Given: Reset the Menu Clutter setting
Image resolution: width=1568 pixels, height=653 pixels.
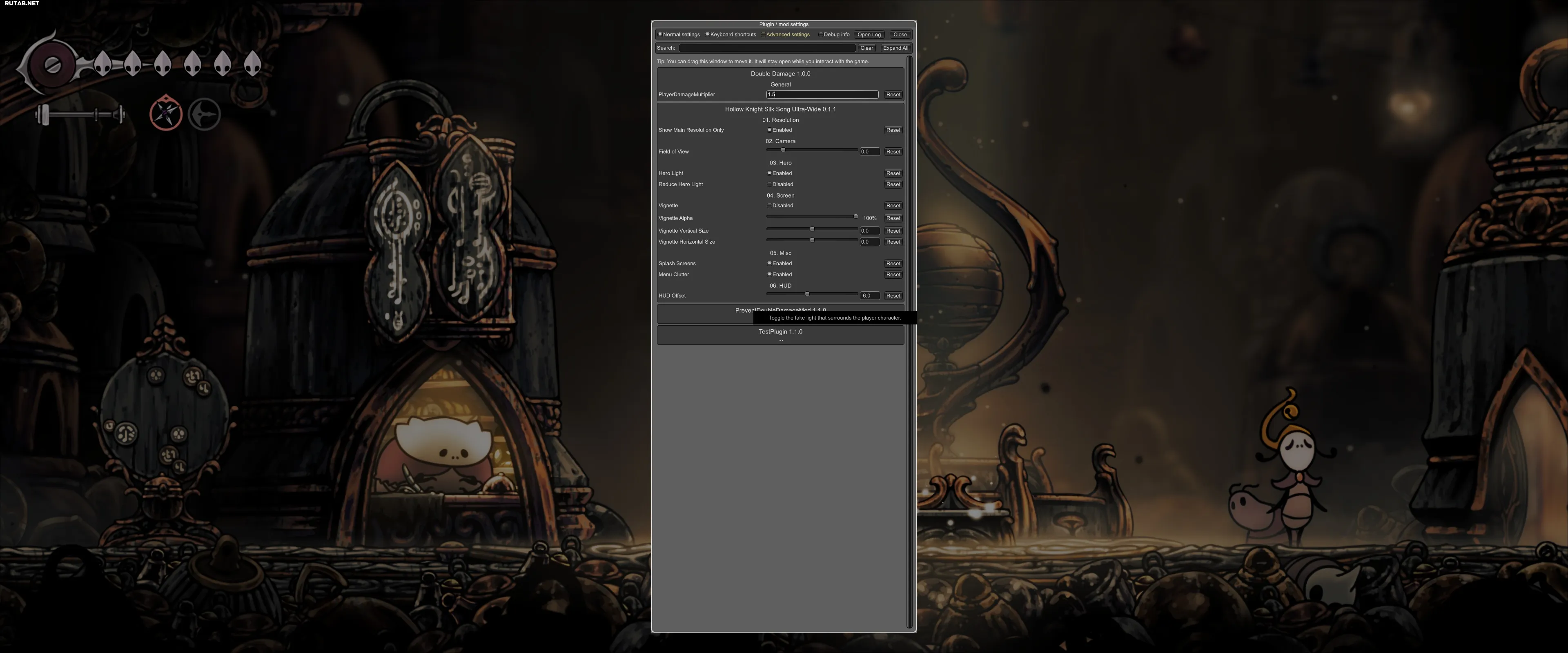Looking at the screenshot, I should tap(893, 275).
